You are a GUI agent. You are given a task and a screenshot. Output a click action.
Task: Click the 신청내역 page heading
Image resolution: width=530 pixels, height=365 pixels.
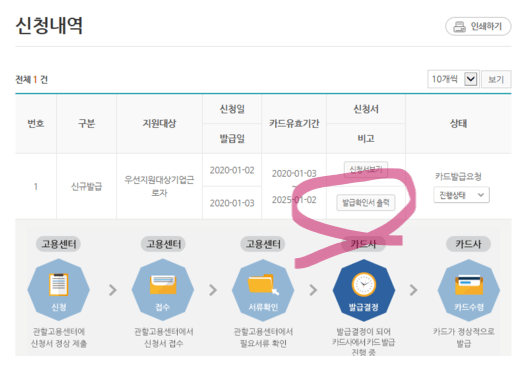49,26
